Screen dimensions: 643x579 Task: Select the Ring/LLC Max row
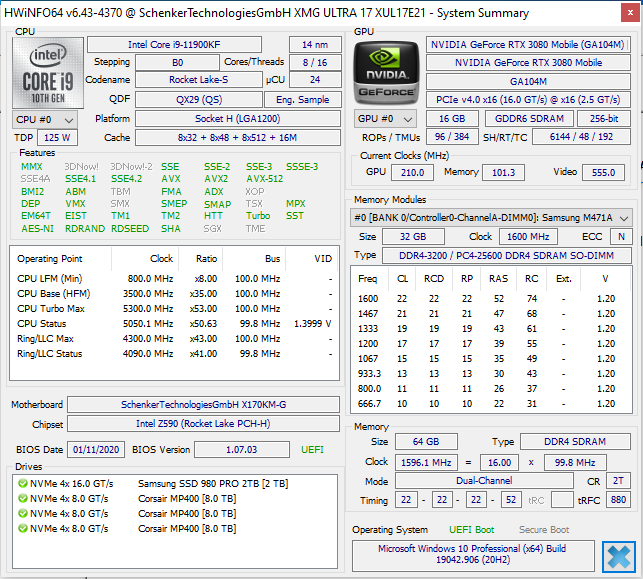point(174,339)
